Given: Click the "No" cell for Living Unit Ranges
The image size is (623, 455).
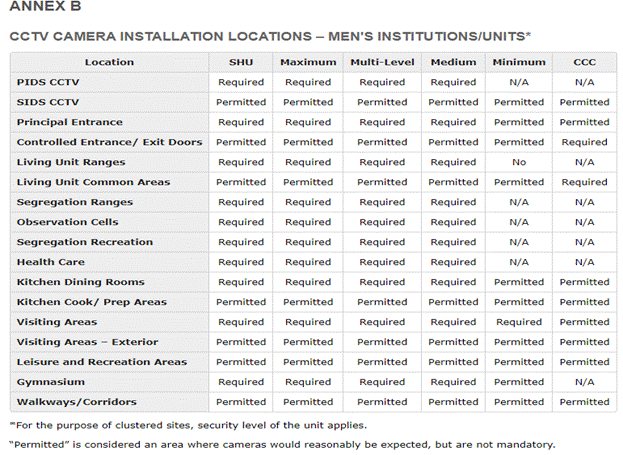Looking at the screenshot, I should [x=519, y=162].
